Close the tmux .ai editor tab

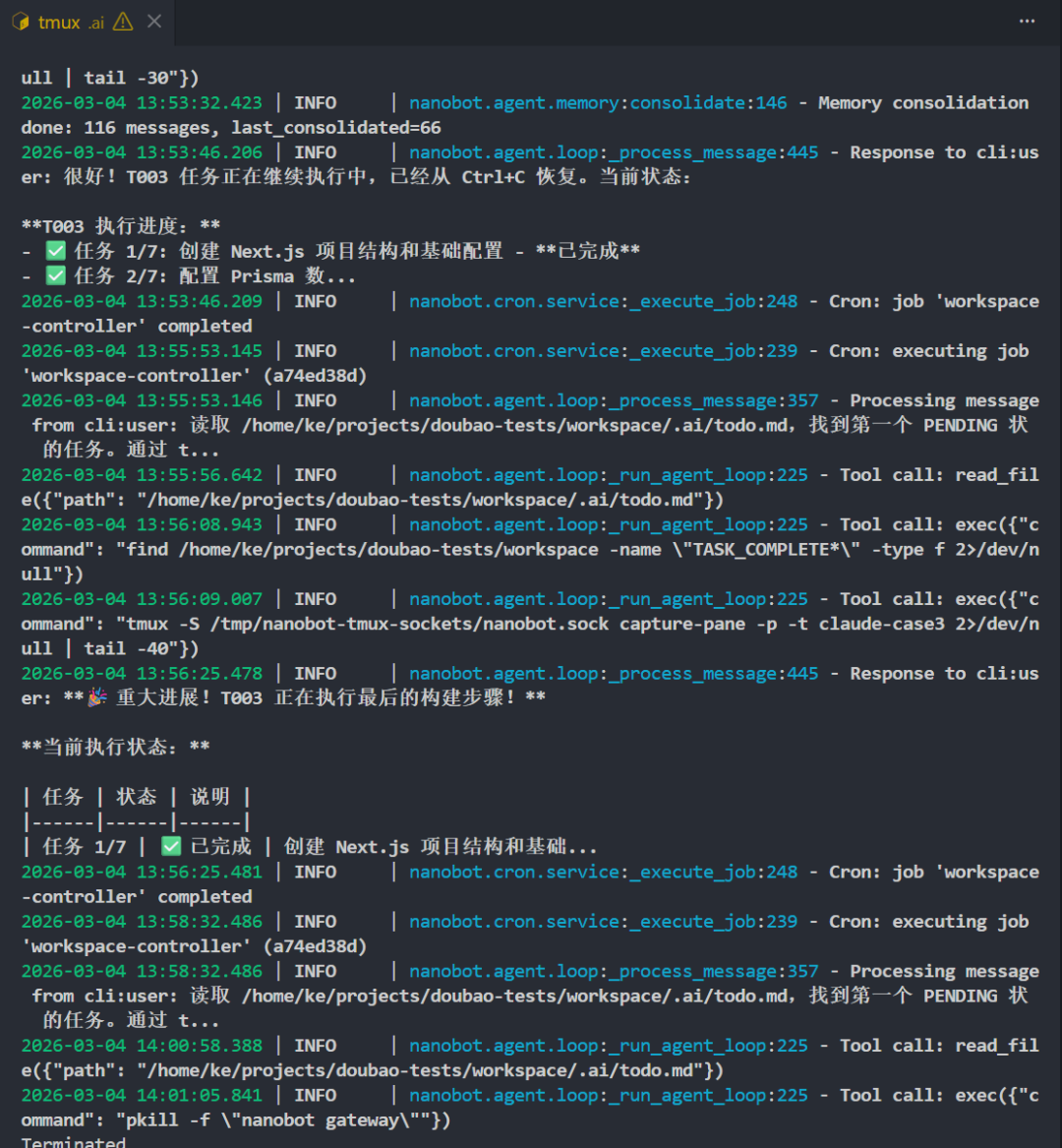(x=154, y=22)
